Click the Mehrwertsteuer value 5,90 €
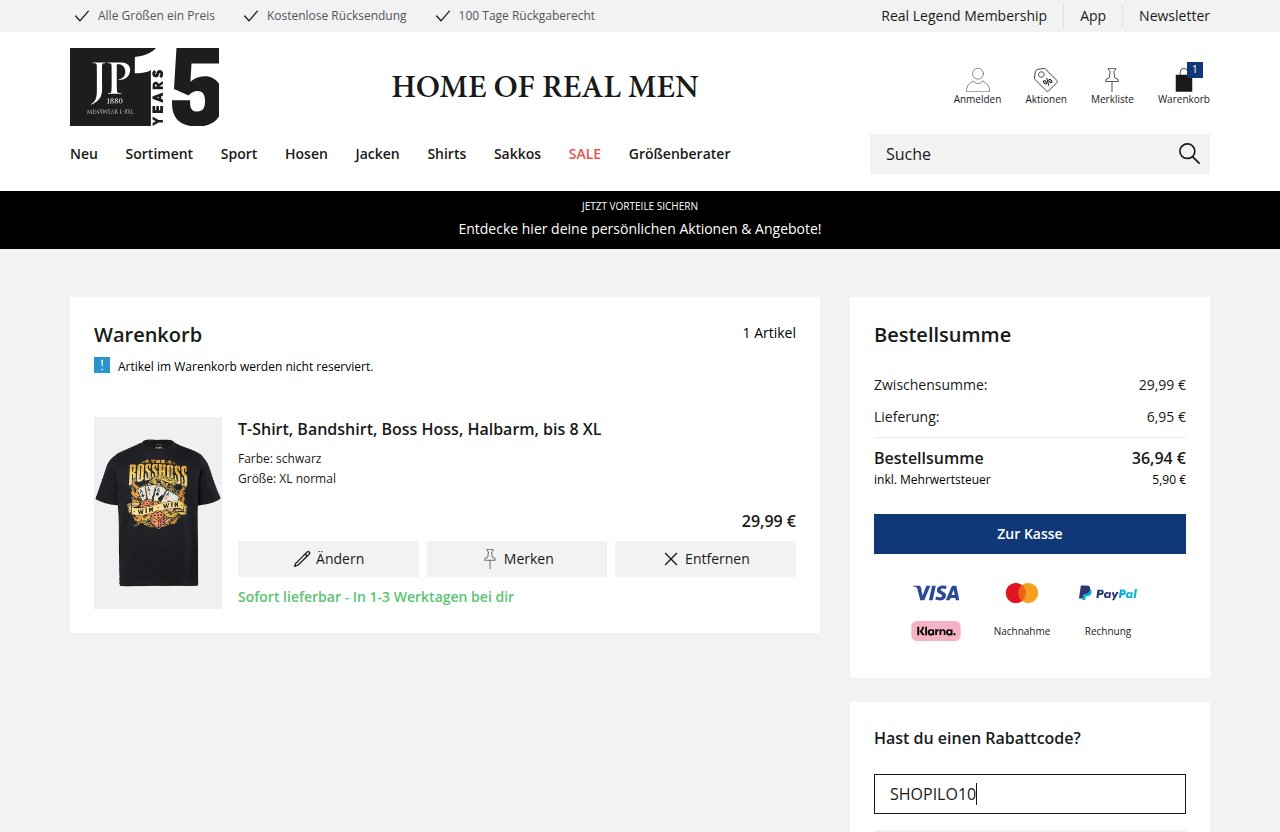1280x832 pixels. point(1169,480)
